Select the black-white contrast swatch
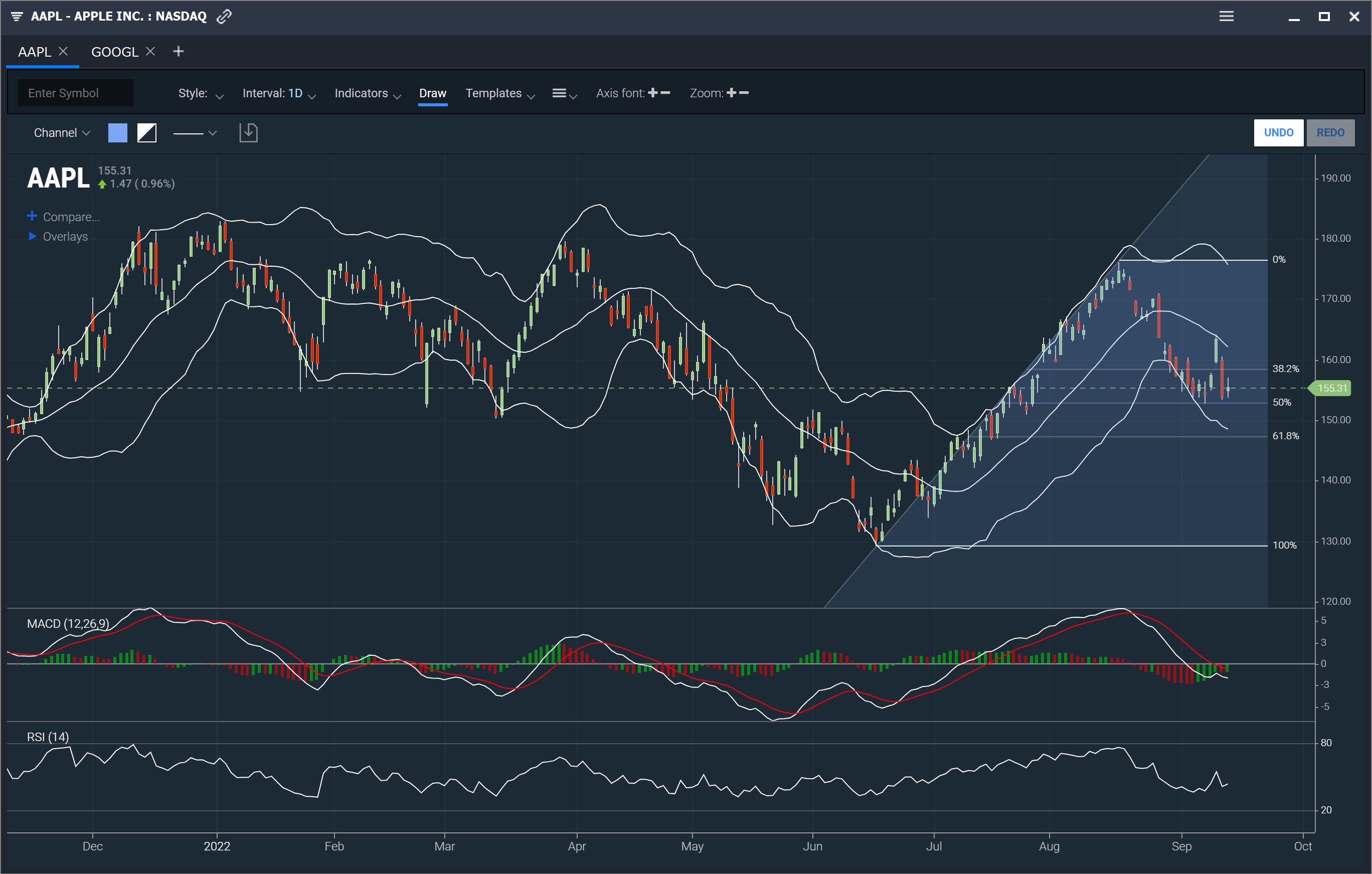Screen dimensions: 1372x874 point(147,133)
